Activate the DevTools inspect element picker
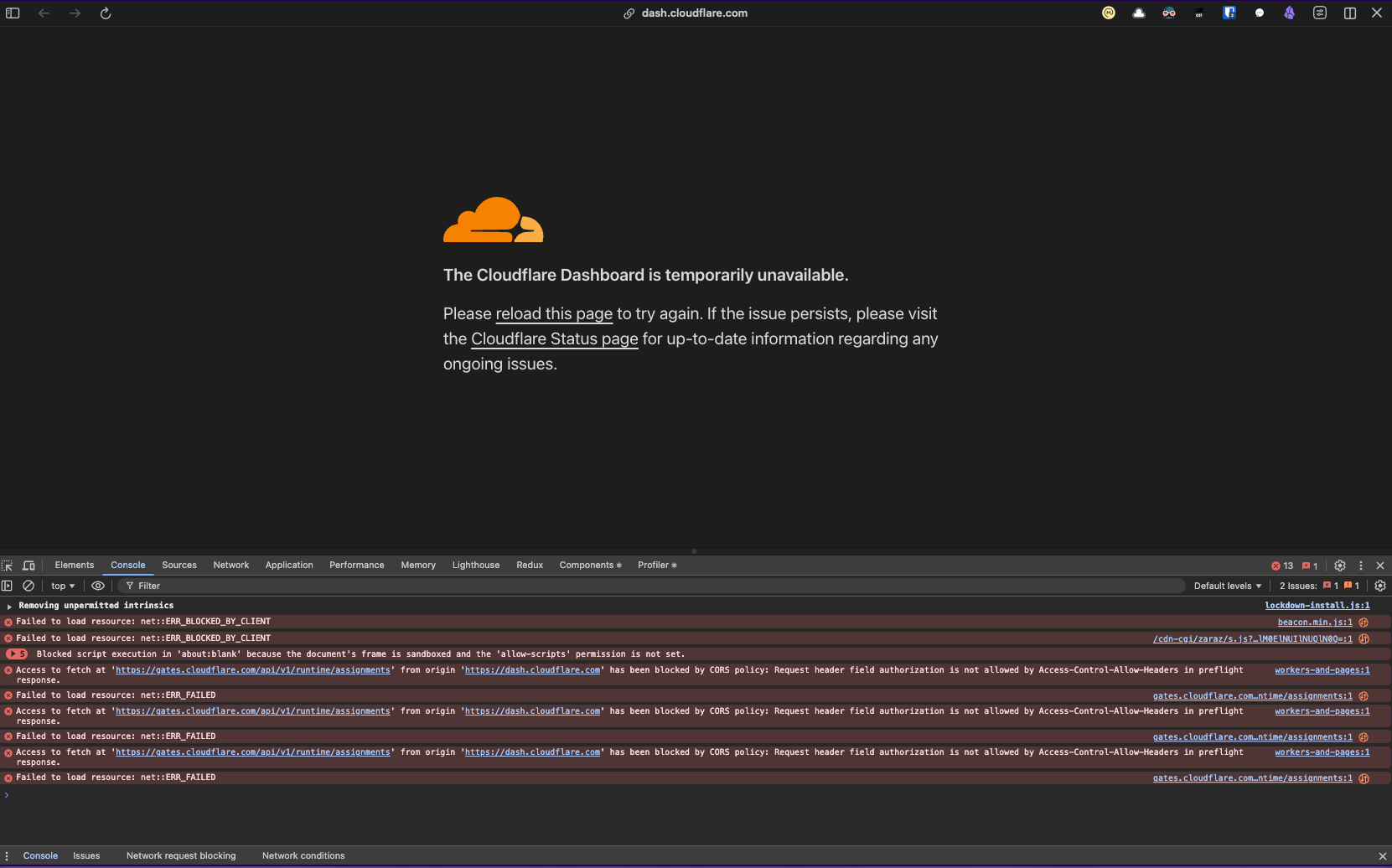Screen dimensions: 1392x868 [8, 566]
